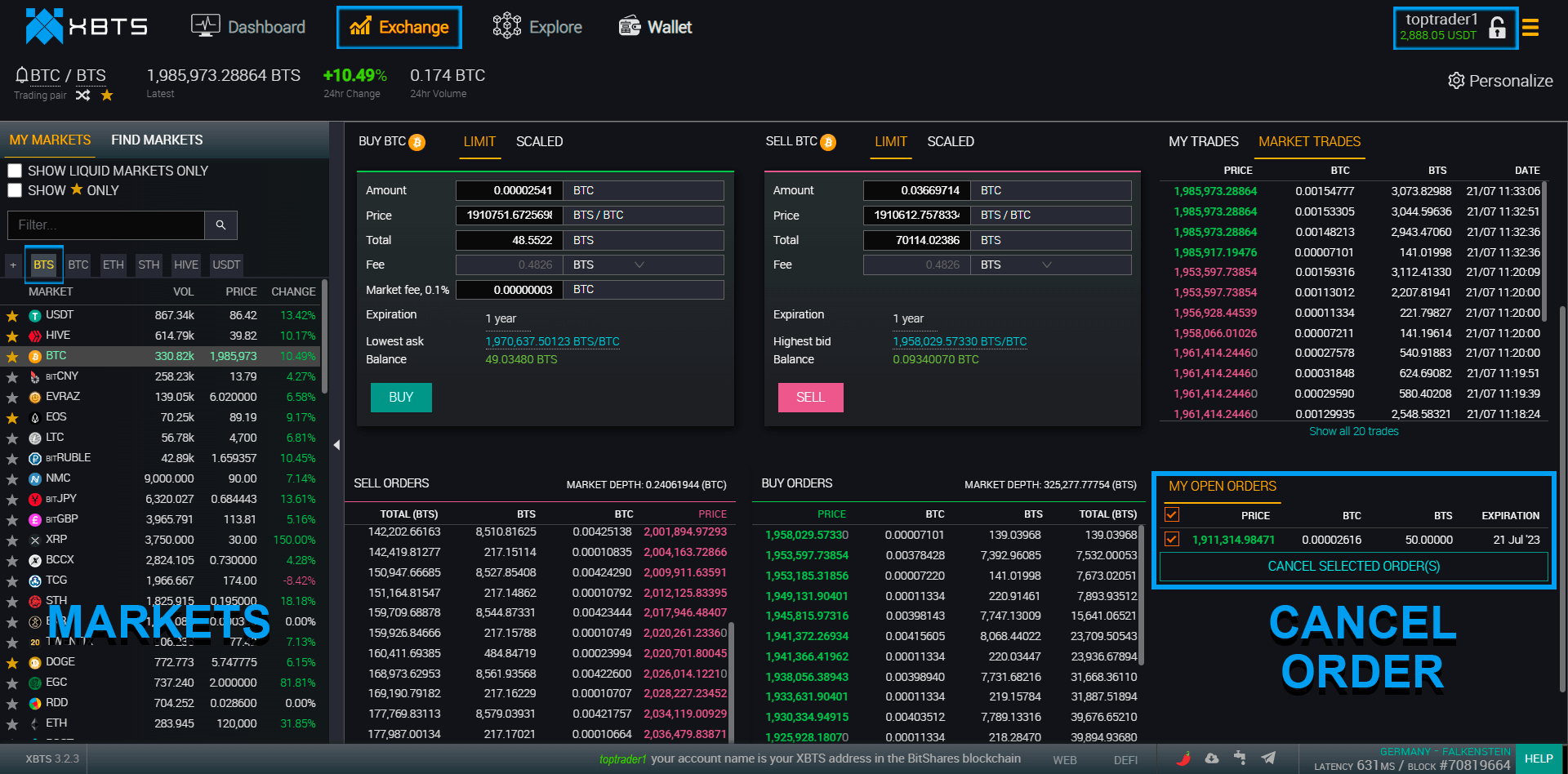Star the EVRAZ market row
This screenshot has width=1568, height=774.
[12, 398]
